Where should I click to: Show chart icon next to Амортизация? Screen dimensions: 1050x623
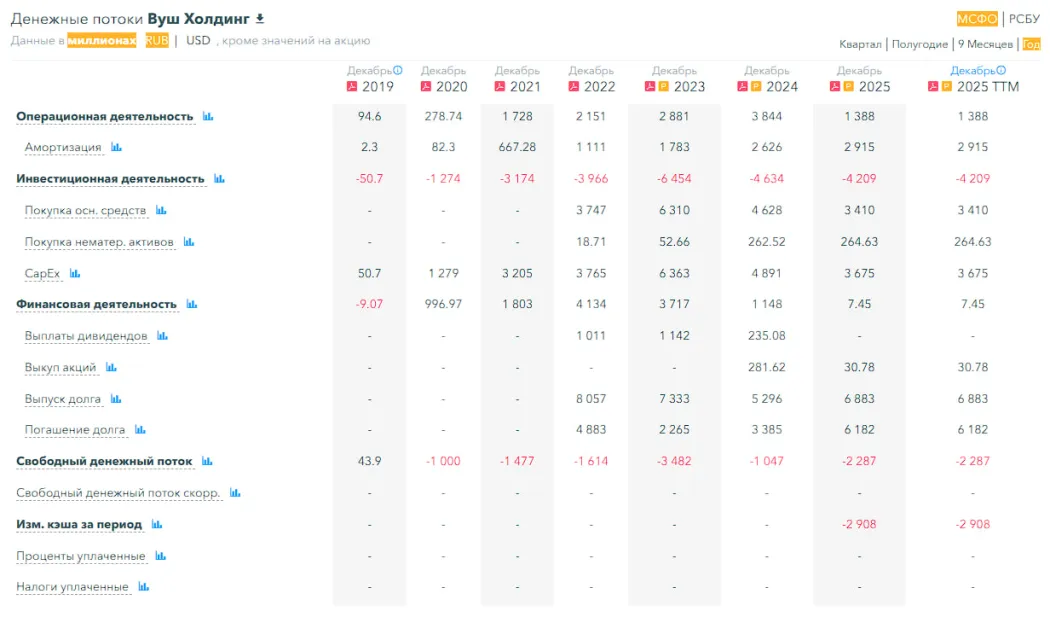tap(116, 148)
